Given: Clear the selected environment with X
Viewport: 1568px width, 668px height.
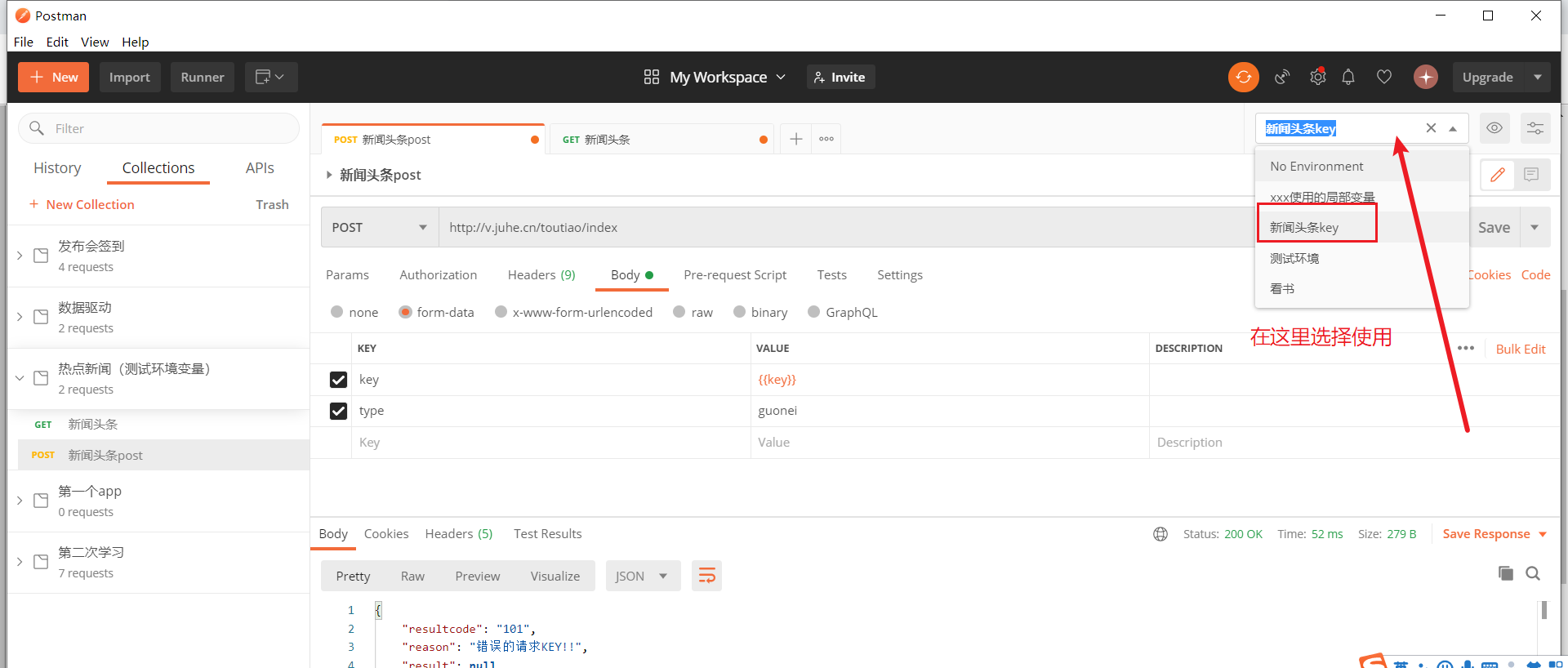Looking at the screenshot, I should pos(1431,128).
